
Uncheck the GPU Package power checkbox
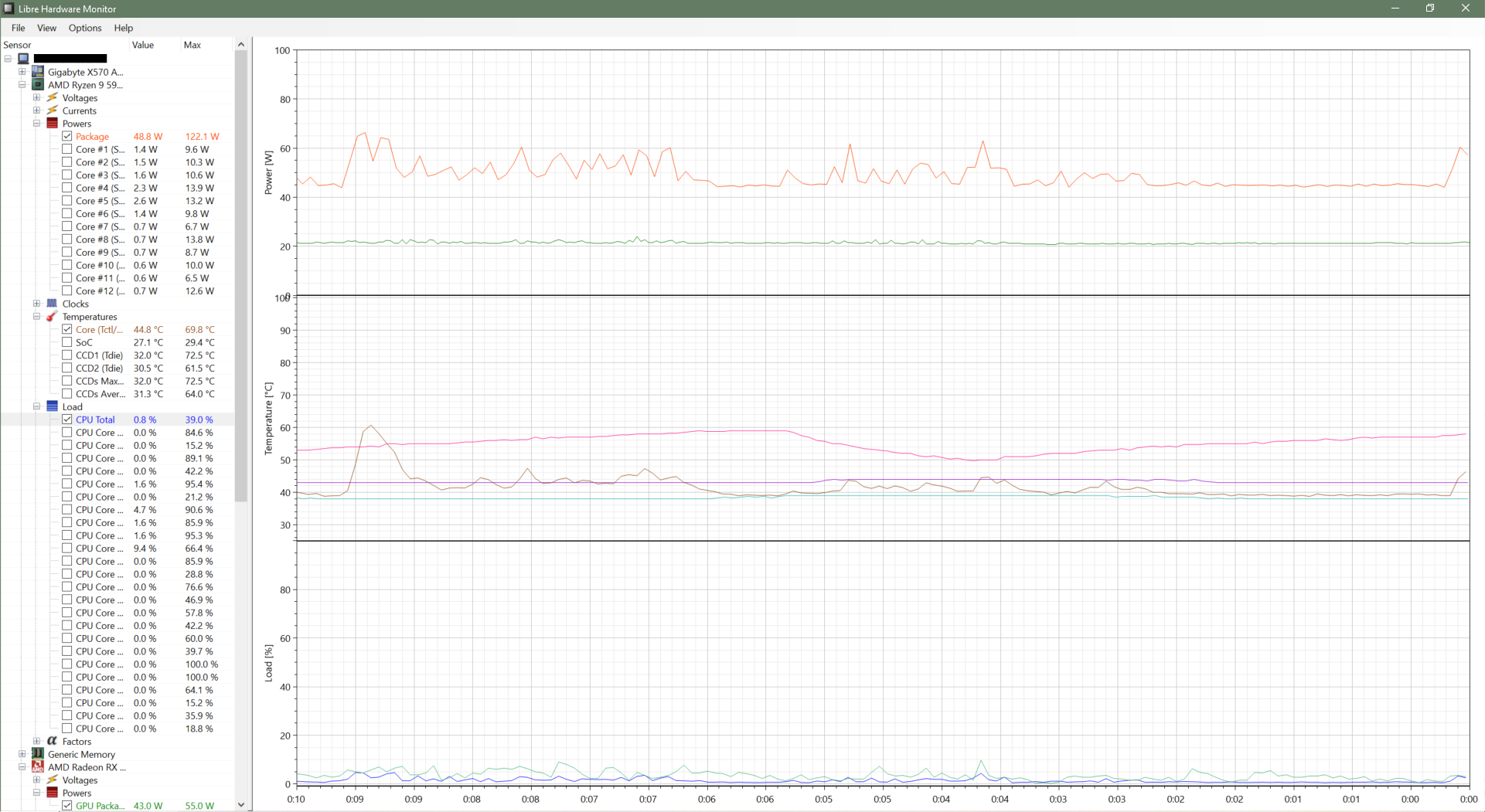pyautogui.click(x=67, y=806)
